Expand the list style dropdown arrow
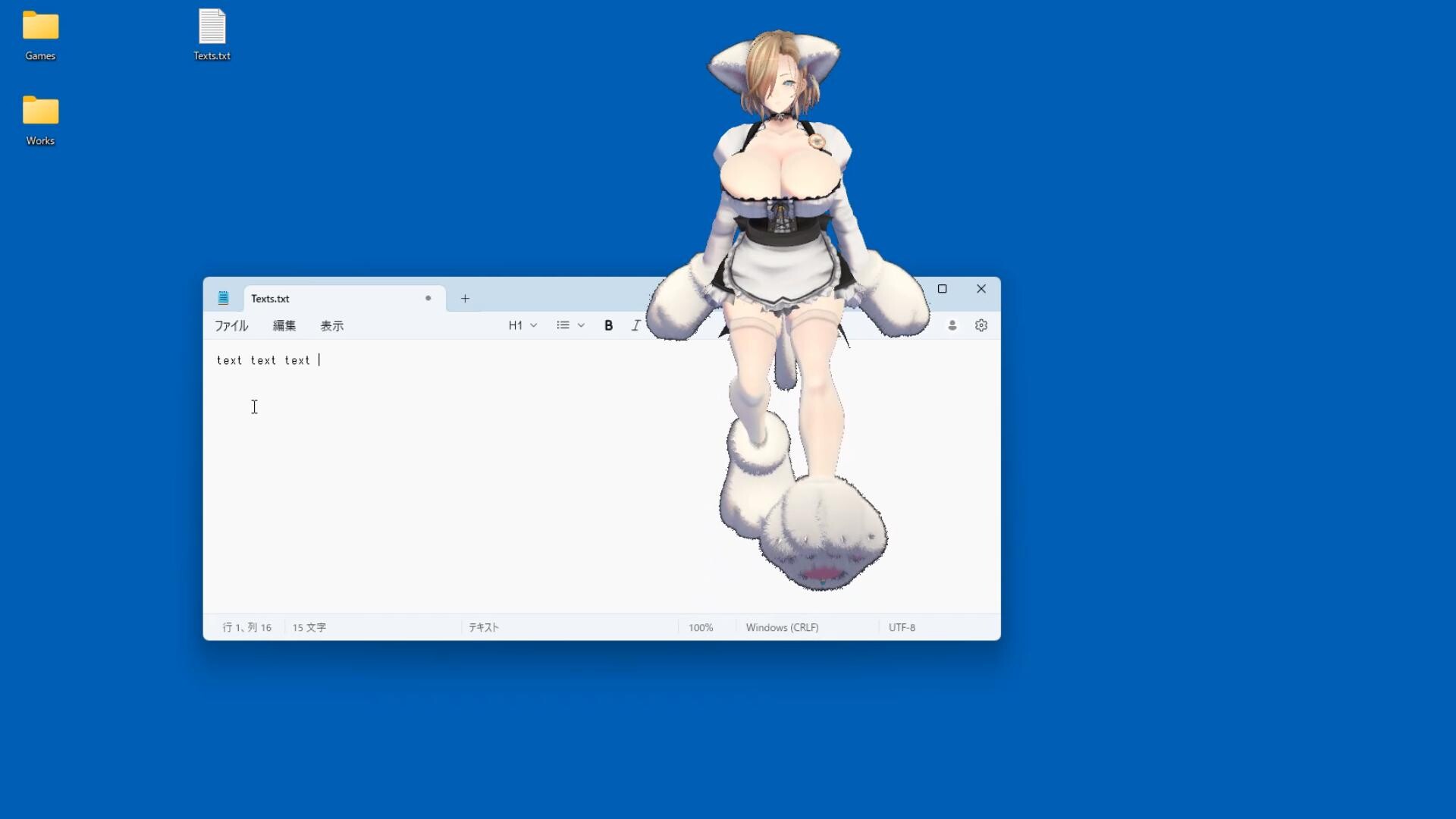Viewport: 1456px width, 819px height. pos(581,325)
